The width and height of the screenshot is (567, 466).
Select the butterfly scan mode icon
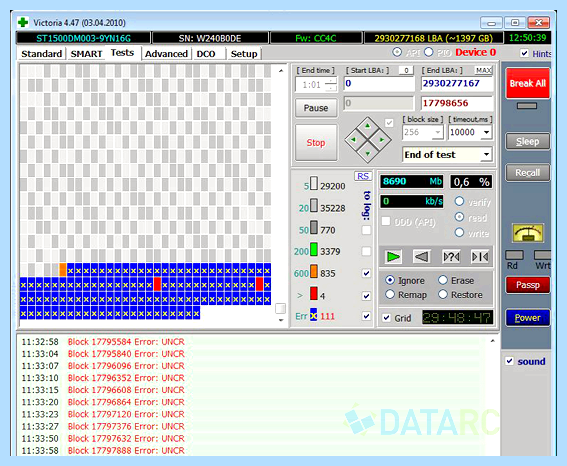(480, 257)
